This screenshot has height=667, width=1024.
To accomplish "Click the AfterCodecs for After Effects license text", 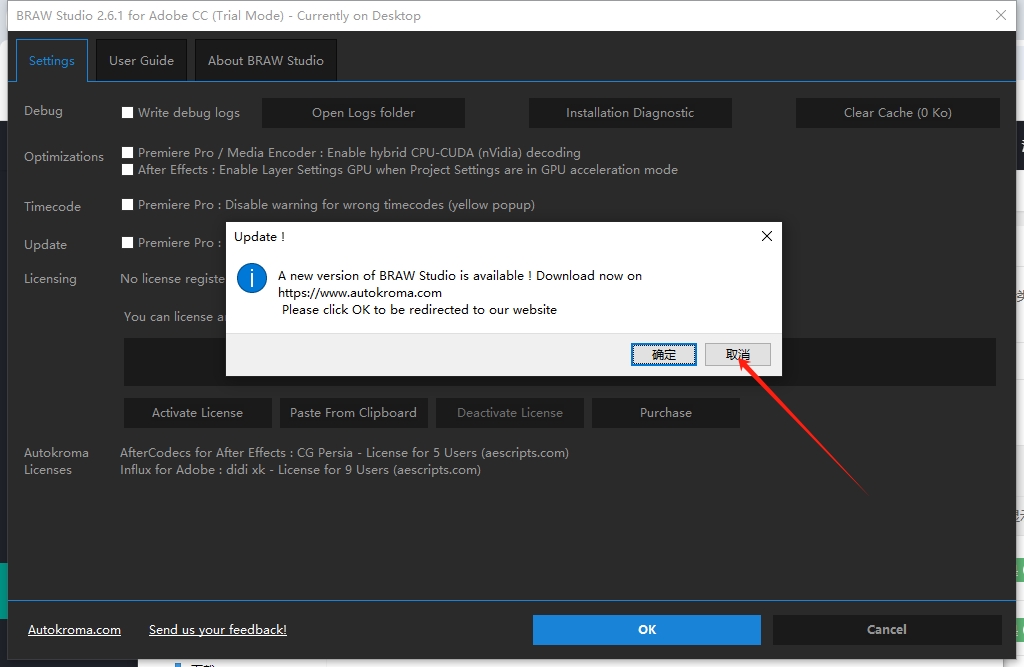I will (x=344, y=453).
